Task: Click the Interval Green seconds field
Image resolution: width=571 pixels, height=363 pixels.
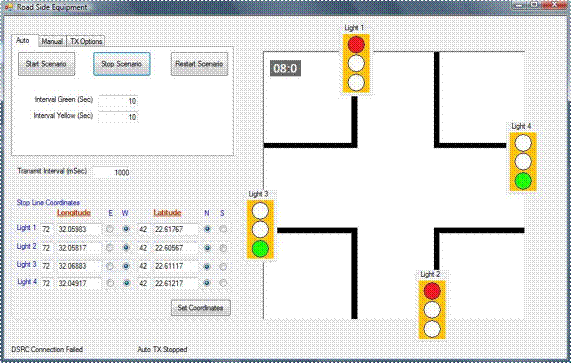Action: tap(118, 101)
